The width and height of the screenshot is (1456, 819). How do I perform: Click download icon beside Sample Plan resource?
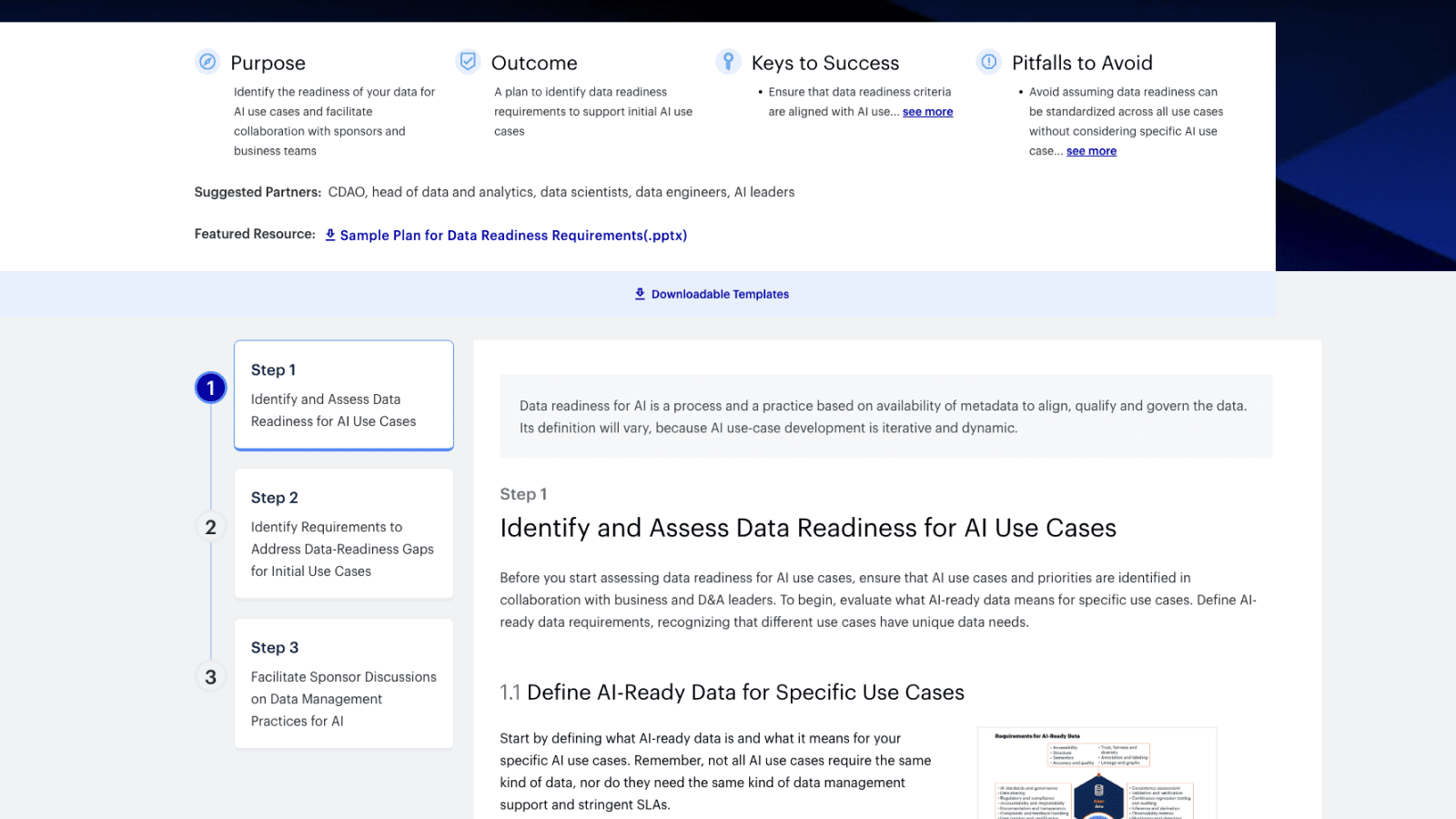330,235
